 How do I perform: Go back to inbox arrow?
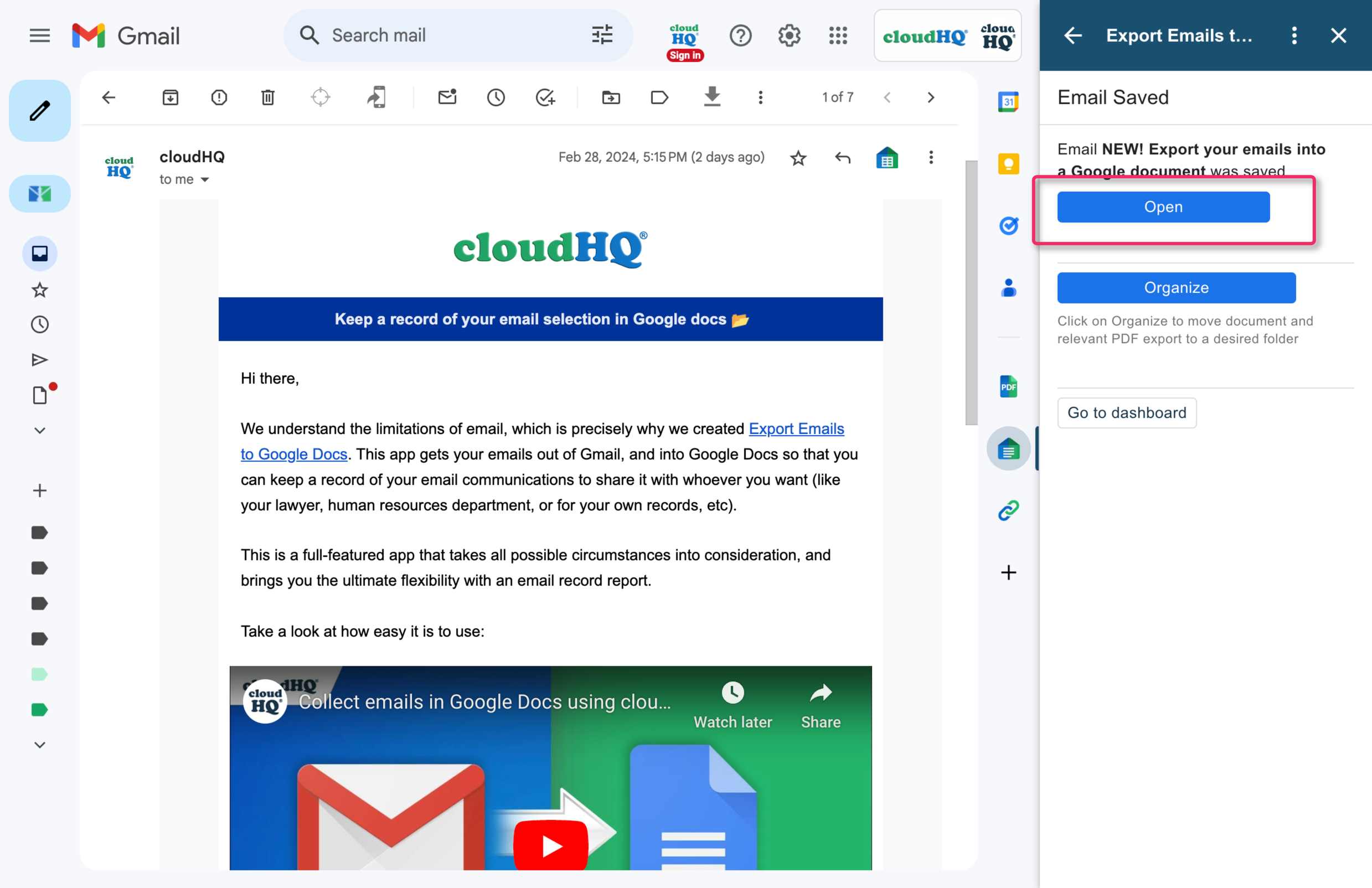[x=109, y=97]
